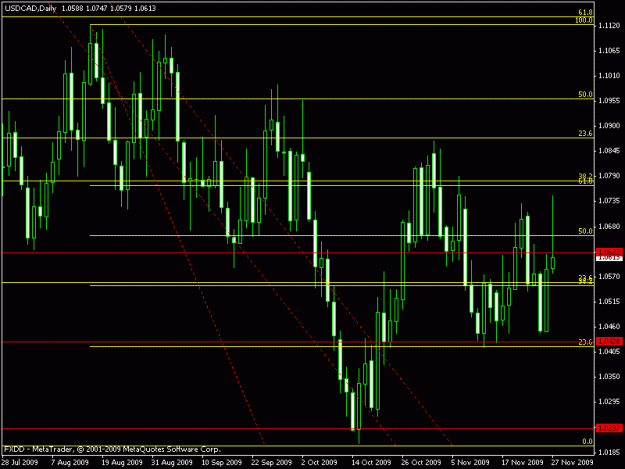
Task: Click the 31 Aug 2009 date label
Action: click(172, 462)
